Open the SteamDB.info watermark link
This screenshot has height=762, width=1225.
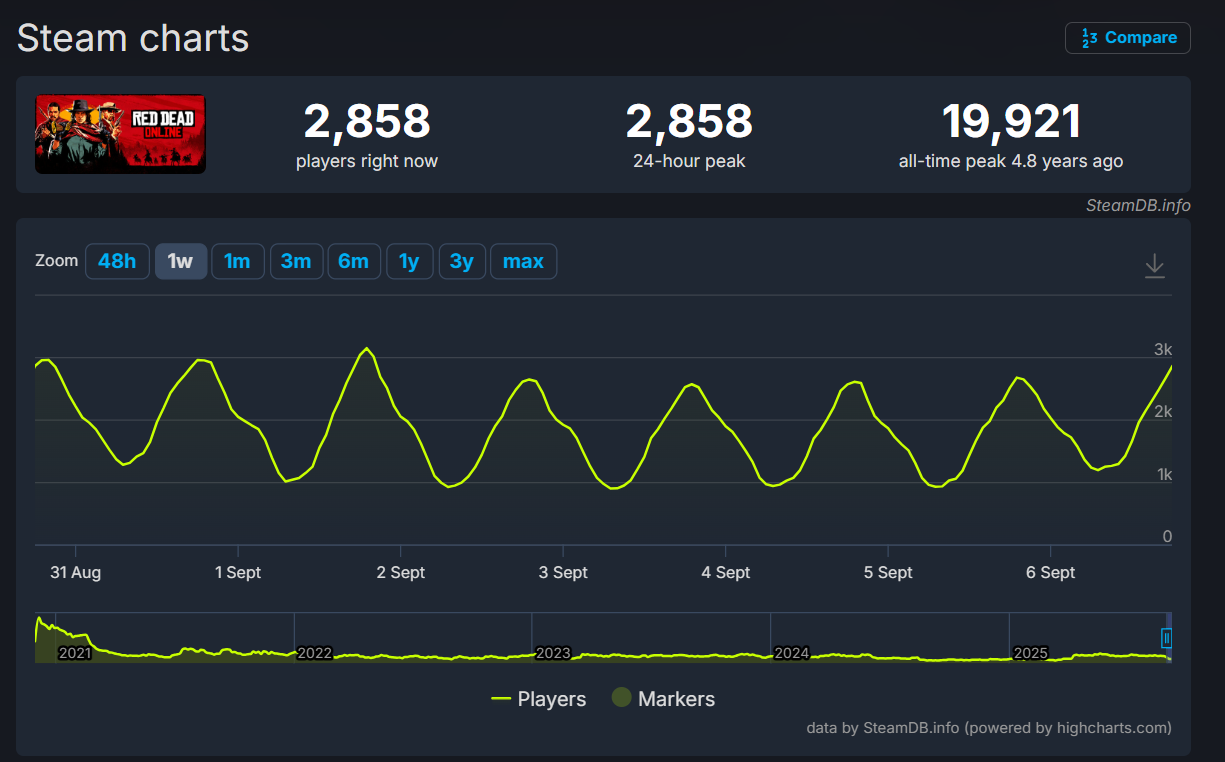1138,205
